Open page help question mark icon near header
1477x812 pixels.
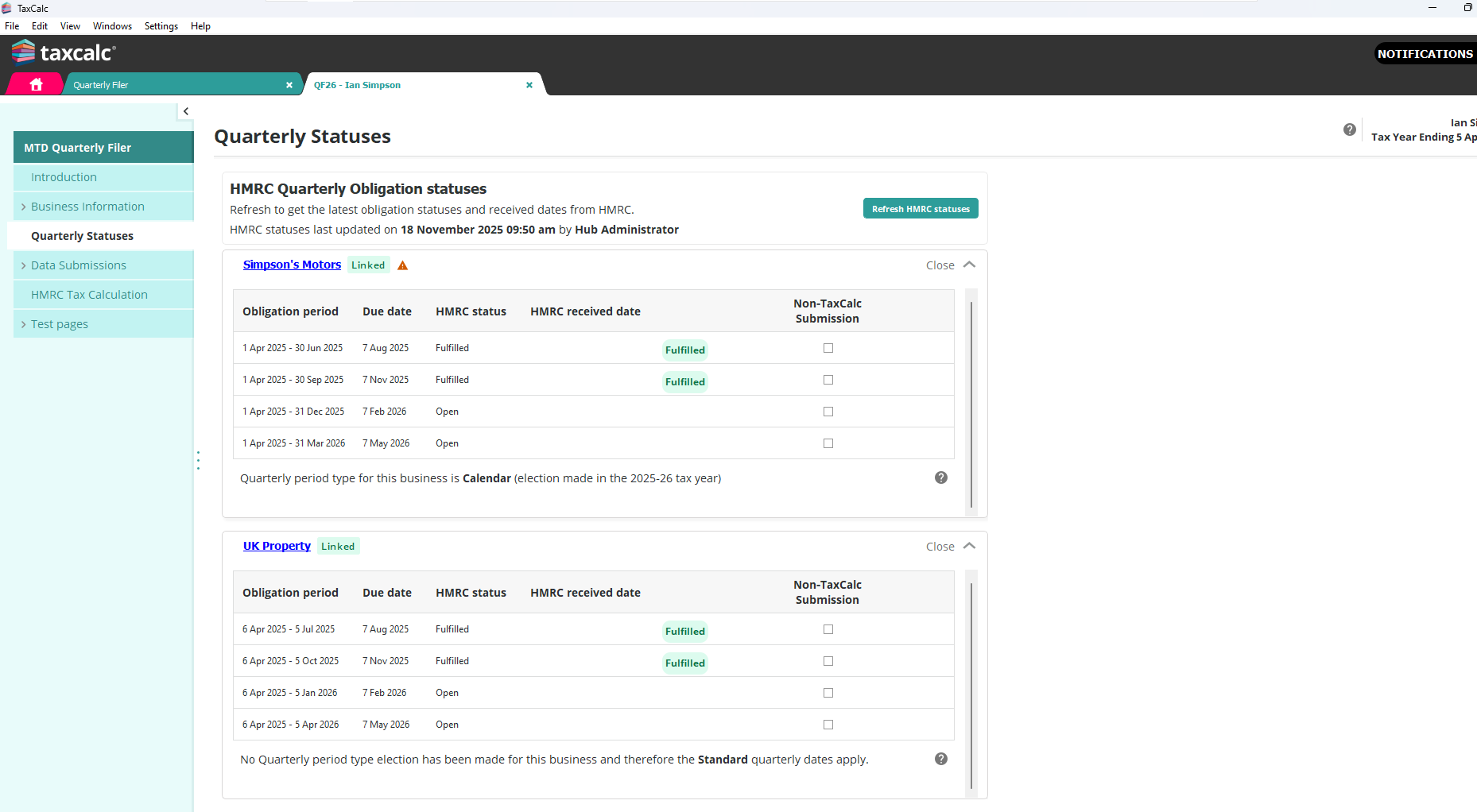point(1350,130)
